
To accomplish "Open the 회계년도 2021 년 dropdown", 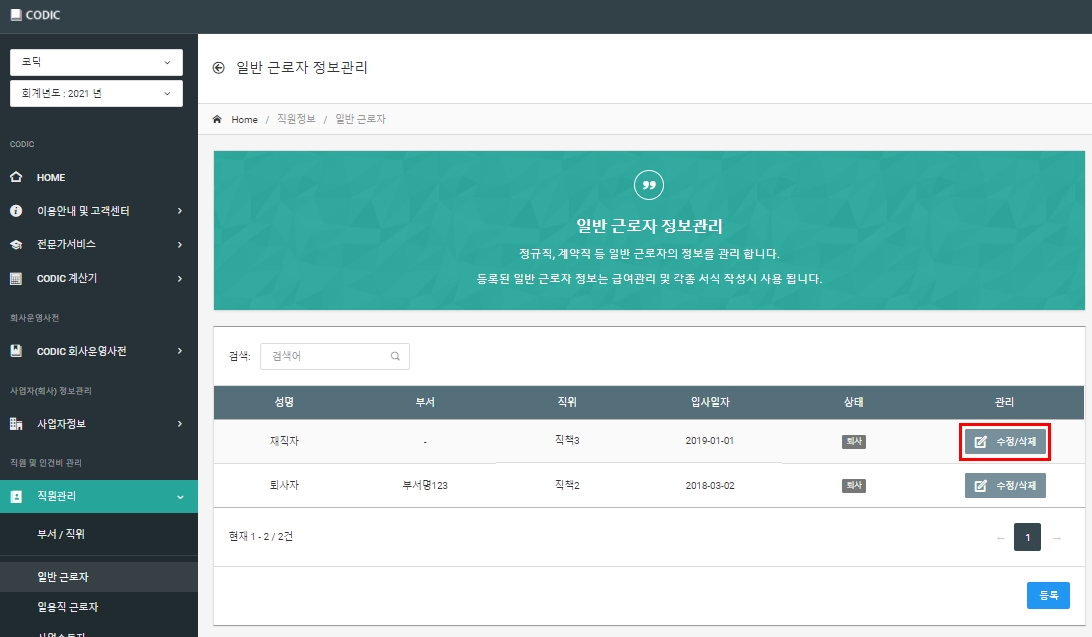I will 96,93.
